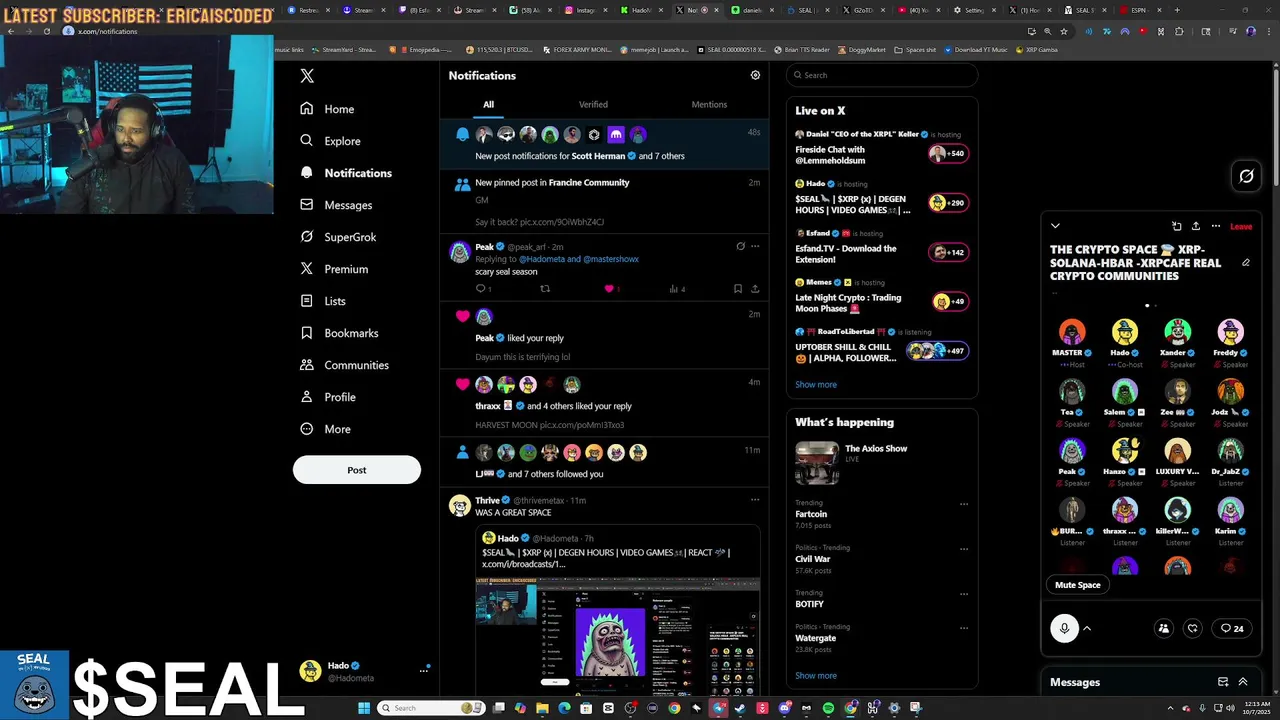Collapse the Space panel with chevron
The height and width of the screenshot is (720, 1280).
coord(1055,226)
